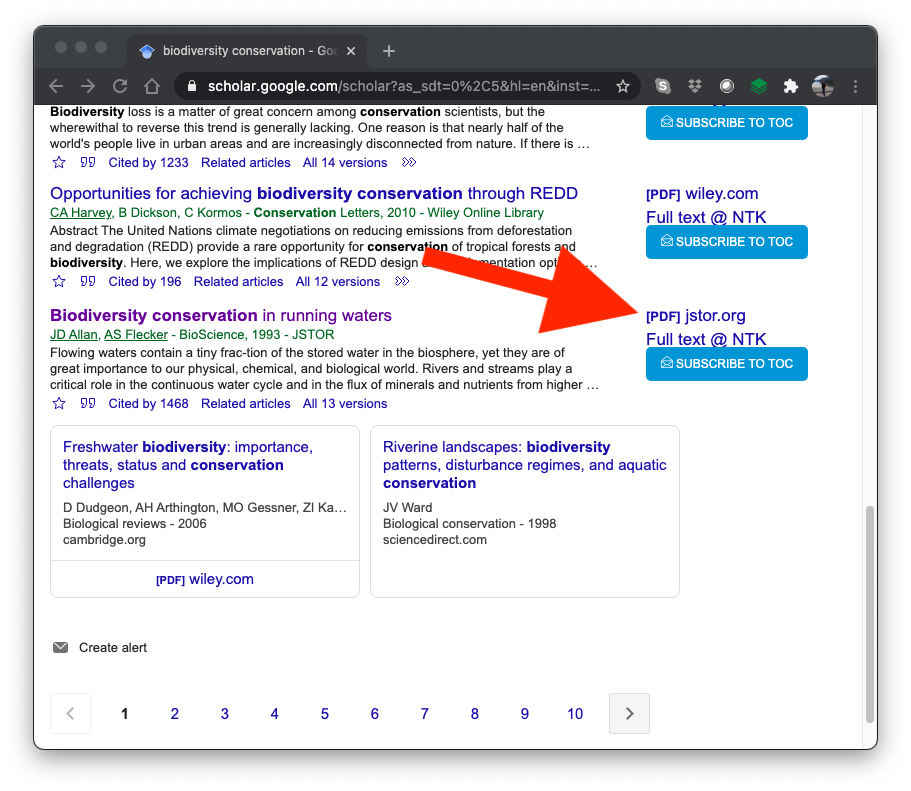The image size is (911, 791).
Task: Cite the REDD article with quote icon
Action: pyautogui.click(x=88, y=281)
